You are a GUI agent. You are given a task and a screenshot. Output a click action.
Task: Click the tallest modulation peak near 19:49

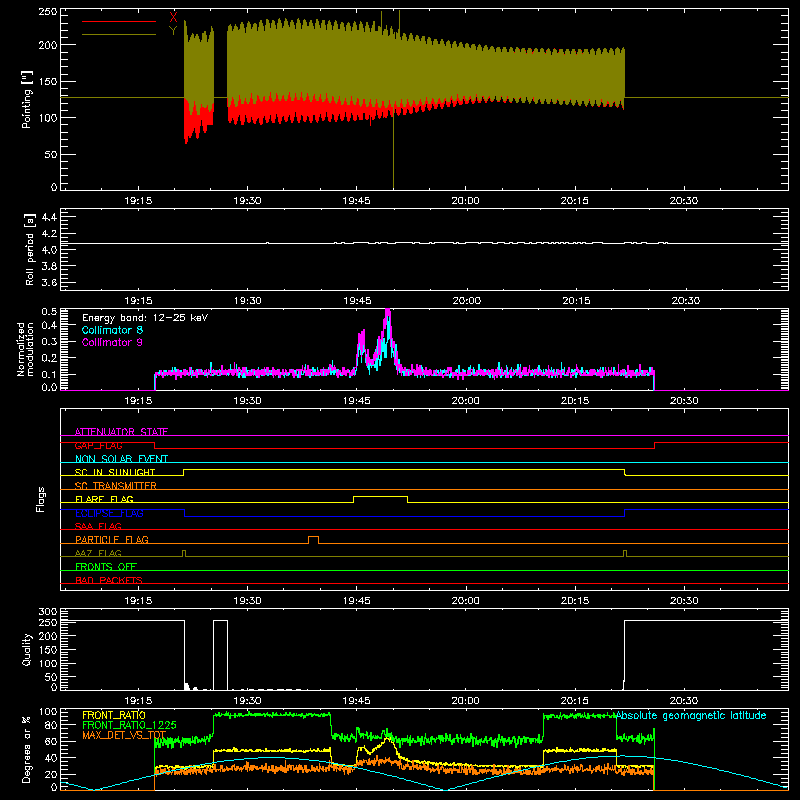(x=388, y=311)
